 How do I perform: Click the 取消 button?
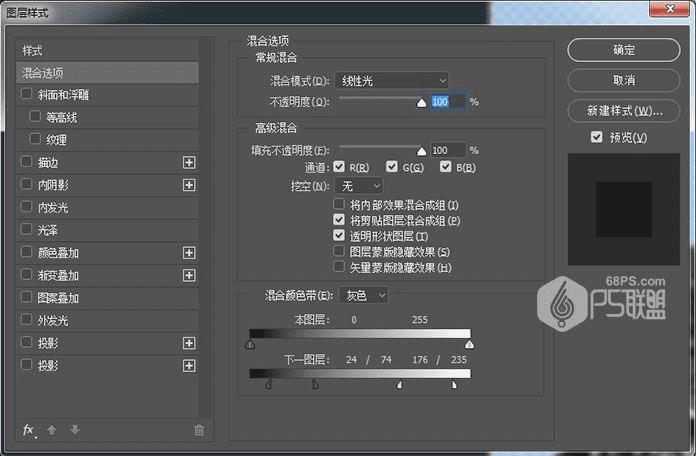624,80
